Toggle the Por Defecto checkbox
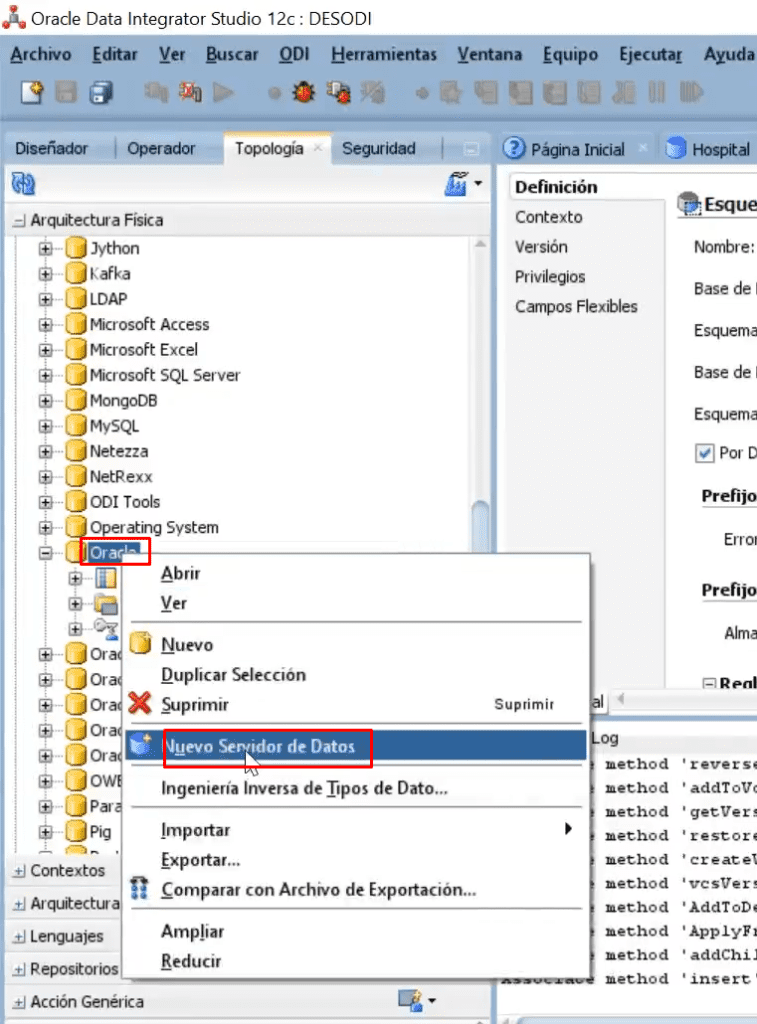This screenshot has height=1024, width=757. [x=704, y=453]
